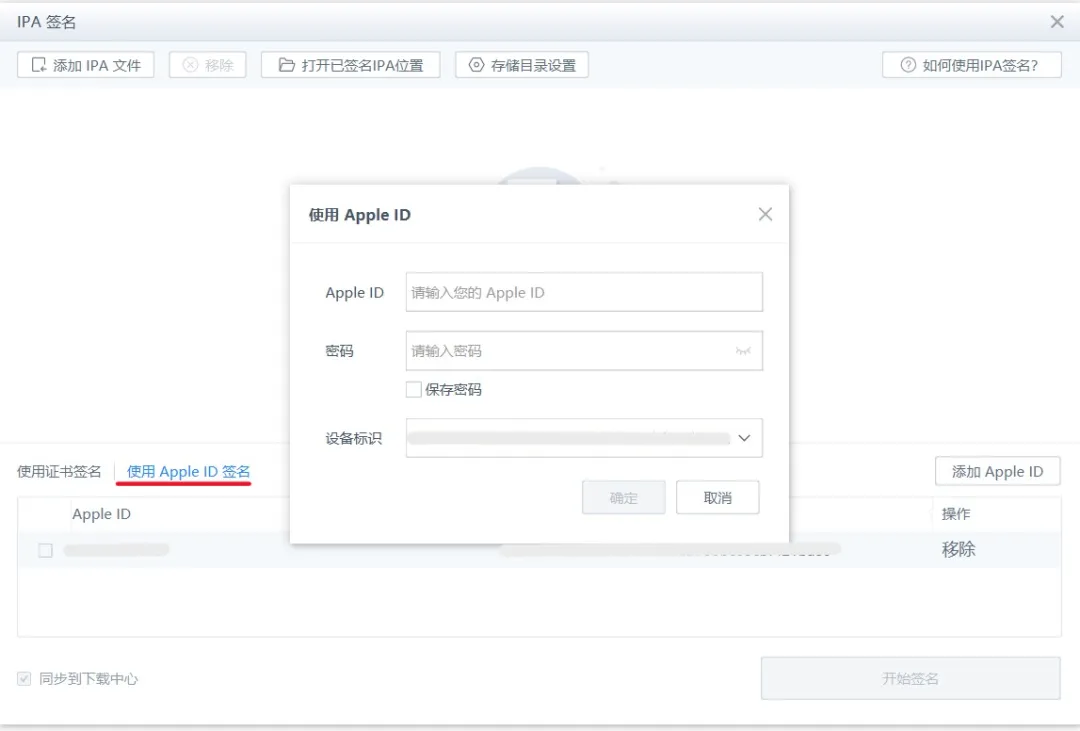Click the 添加 Apple ID button
This screenshot has height=731, width=1080.
[997, 471]
